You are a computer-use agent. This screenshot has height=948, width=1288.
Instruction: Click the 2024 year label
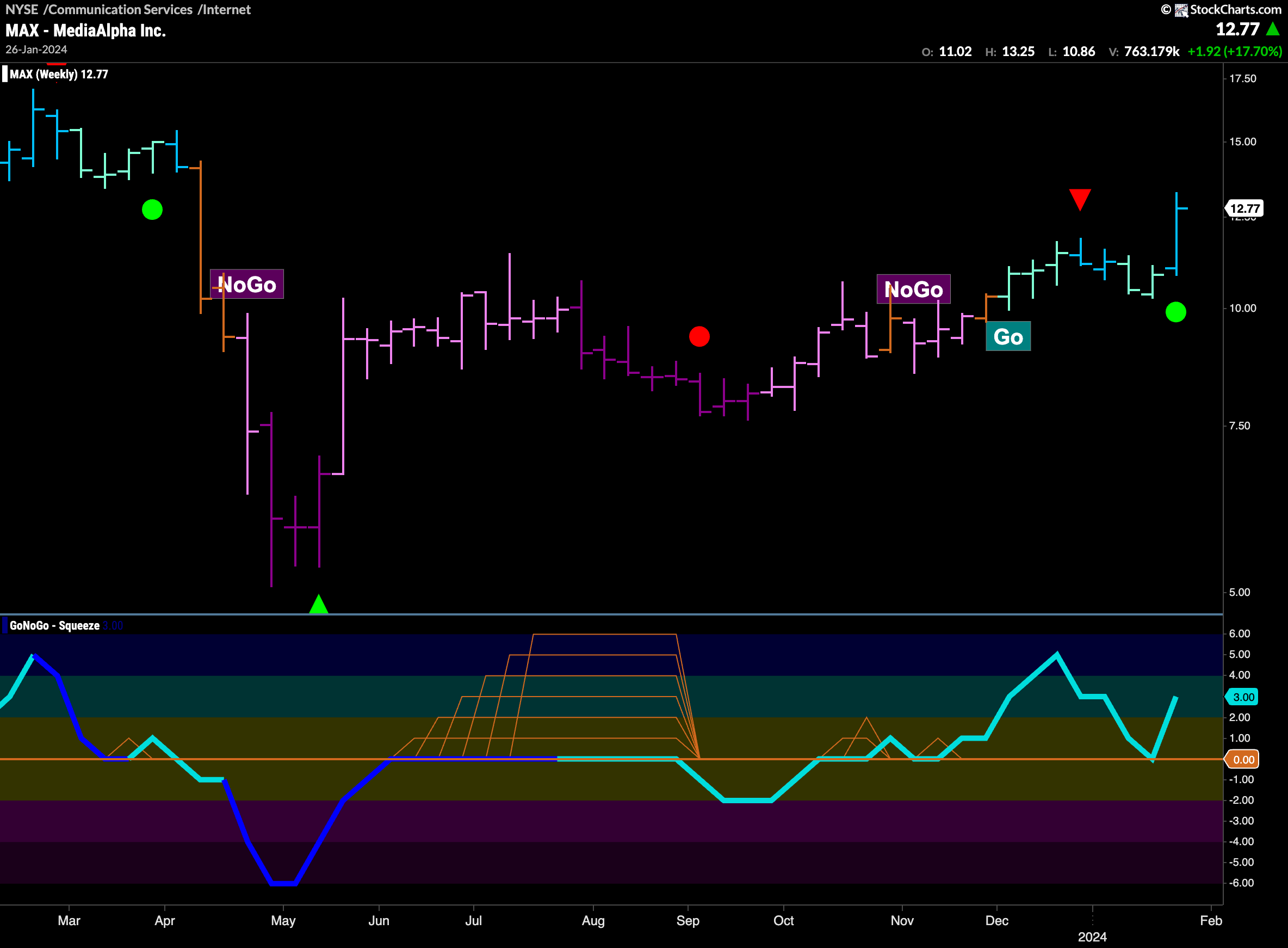[x=1092, y=937]
